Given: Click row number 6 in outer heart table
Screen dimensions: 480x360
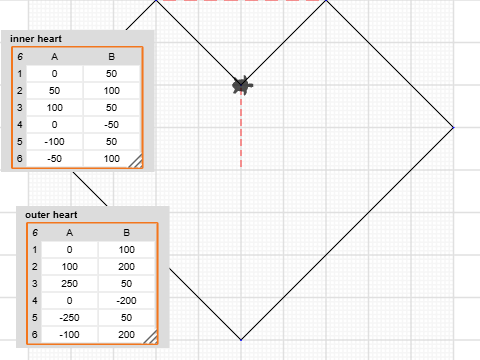Looking at the screenshot, I should pyautogui.click(x=35, y=335).
